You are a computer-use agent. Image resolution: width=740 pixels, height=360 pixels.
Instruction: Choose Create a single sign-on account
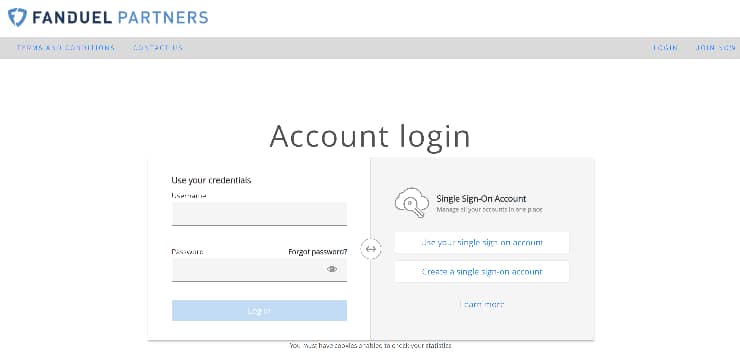coord(482,272)
